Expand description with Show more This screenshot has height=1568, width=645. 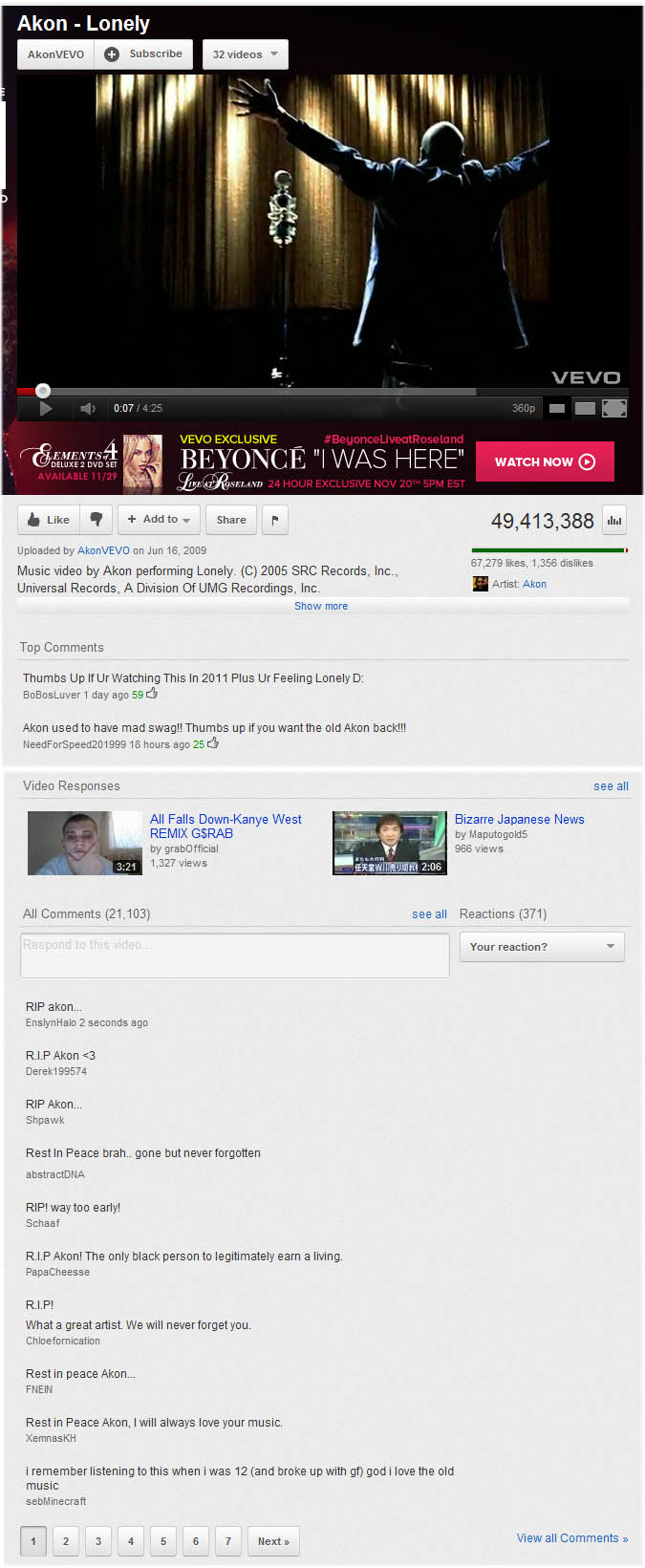tap(321, 606)
